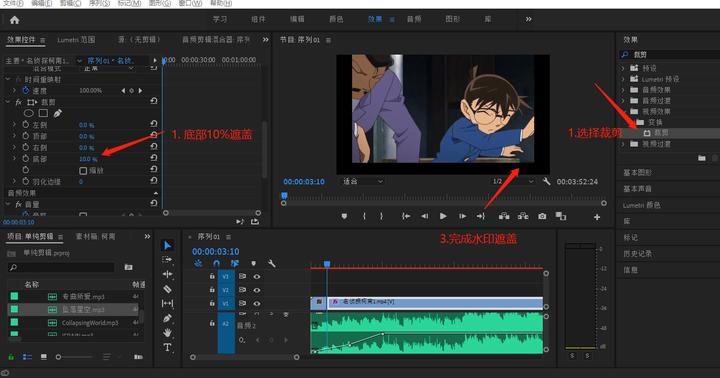The width and height of the screenshot is (720, 378).
Task: Expand the Audio Transitions folder
Action: coord(623,101)
